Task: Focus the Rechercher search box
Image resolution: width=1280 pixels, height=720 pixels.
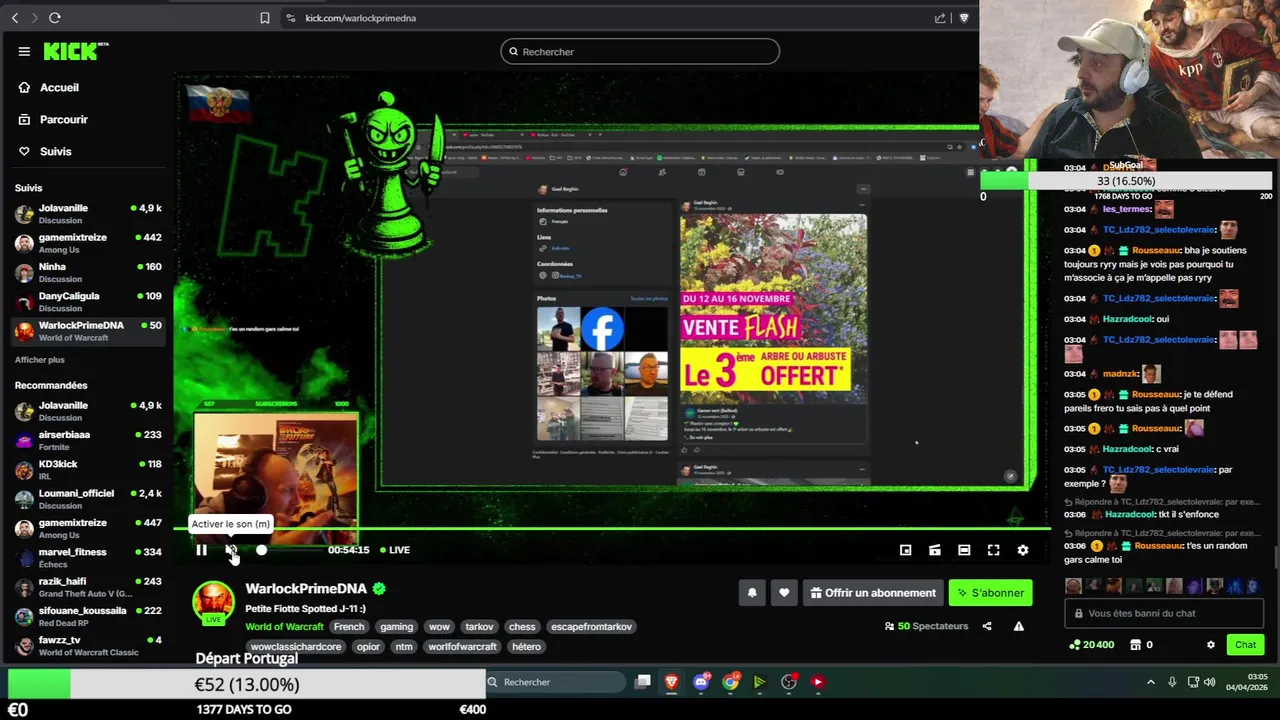Action: point(640,51)
